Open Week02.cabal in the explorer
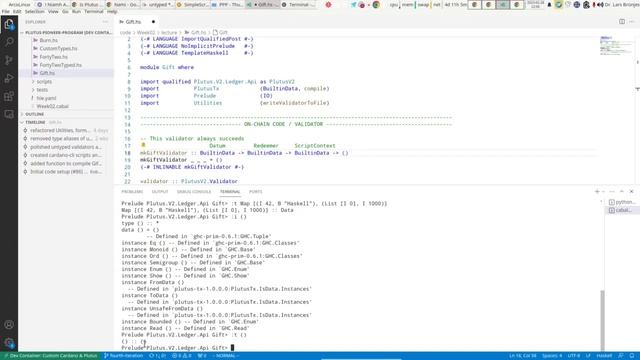 pos(52,106)
